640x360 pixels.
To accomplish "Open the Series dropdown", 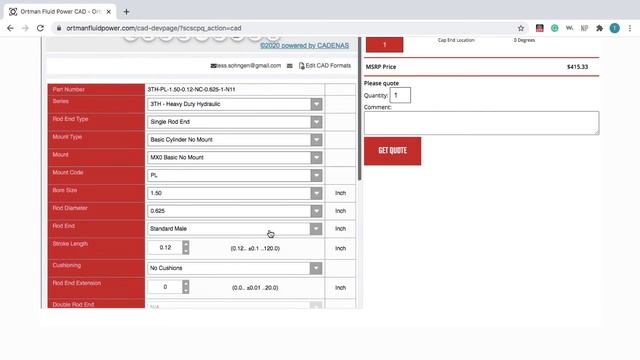I will coord(235,104).
